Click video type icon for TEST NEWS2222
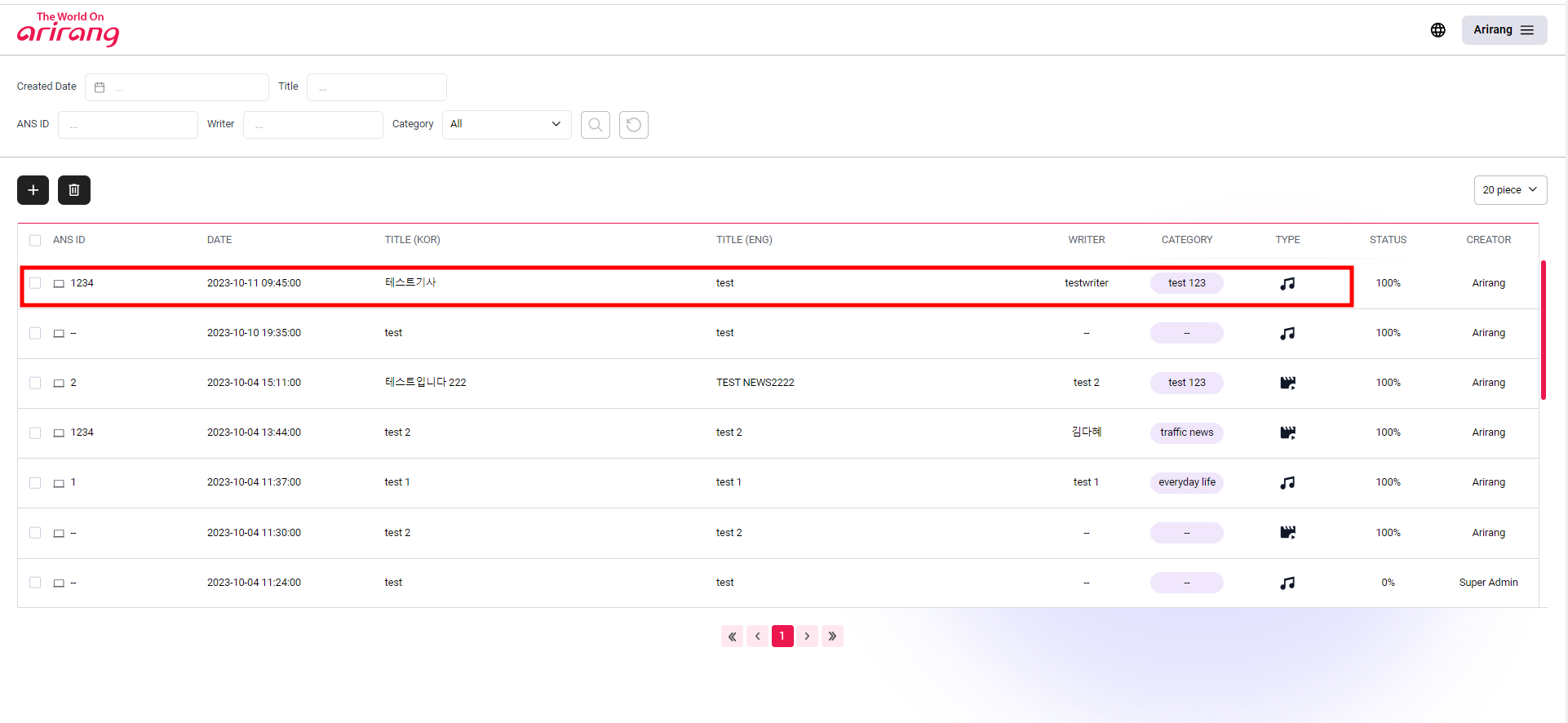Viewport: 1568px width, 723px height. [x=1287, y=383]
